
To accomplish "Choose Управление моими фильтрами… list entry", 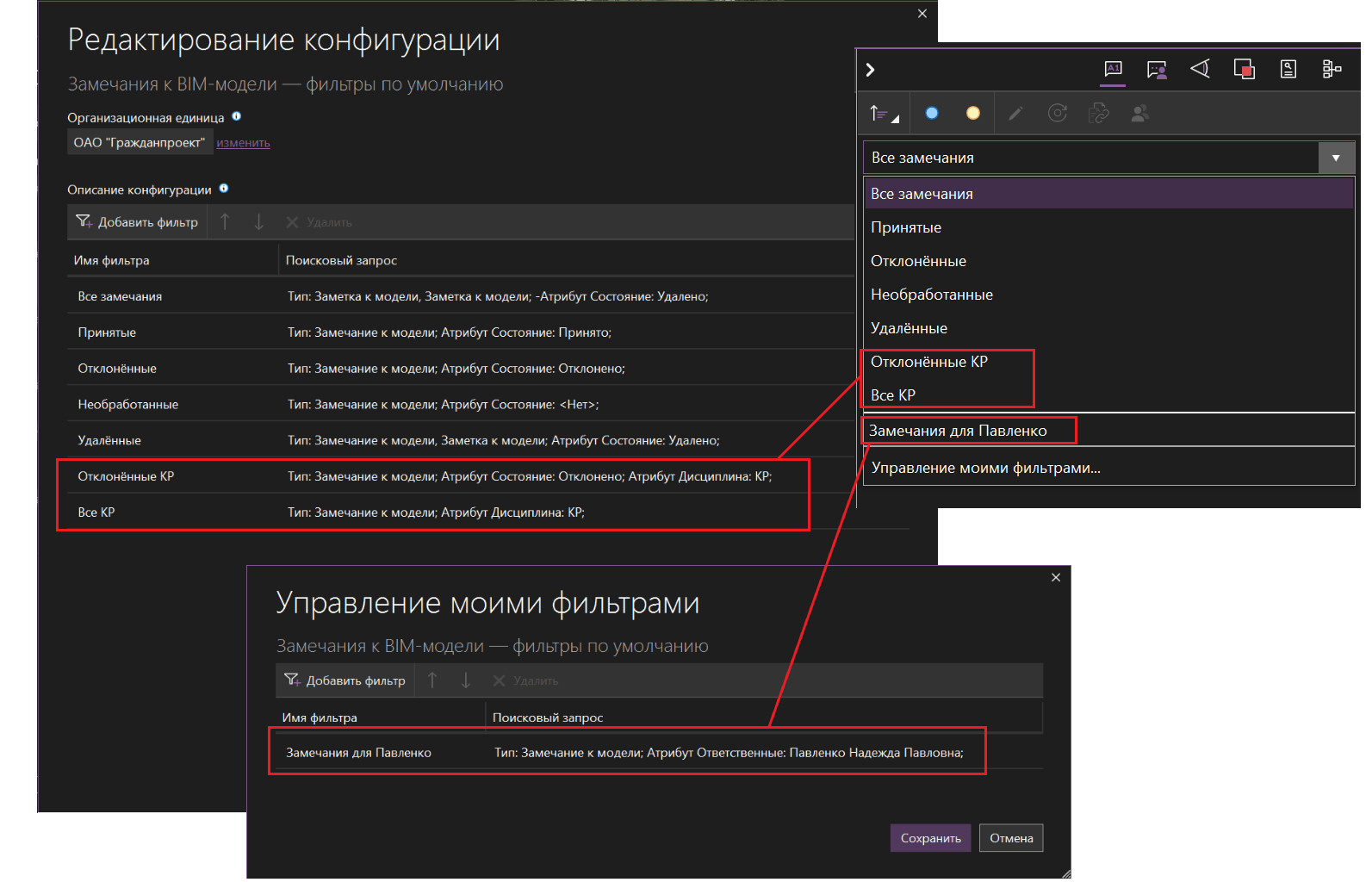I will coord(985,468).
